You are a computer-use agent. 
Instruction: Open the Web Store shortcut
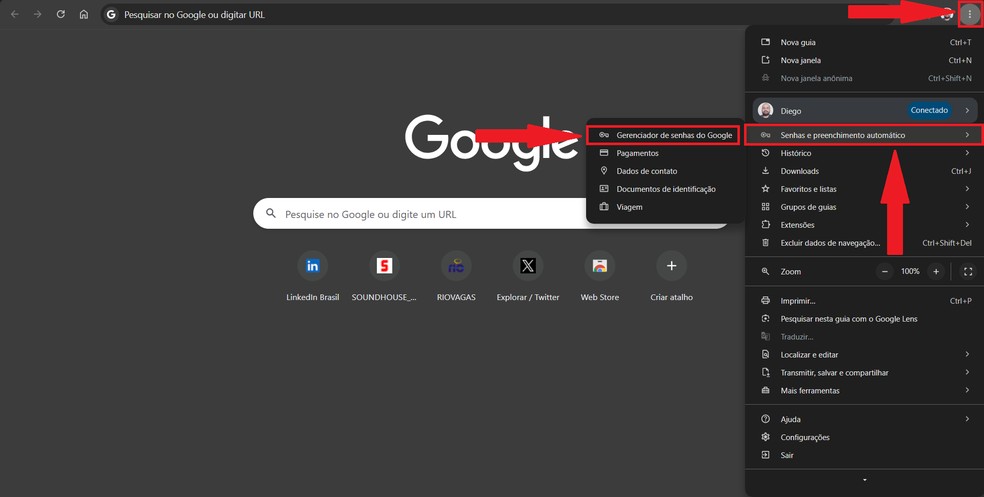(x=600, y=275)
